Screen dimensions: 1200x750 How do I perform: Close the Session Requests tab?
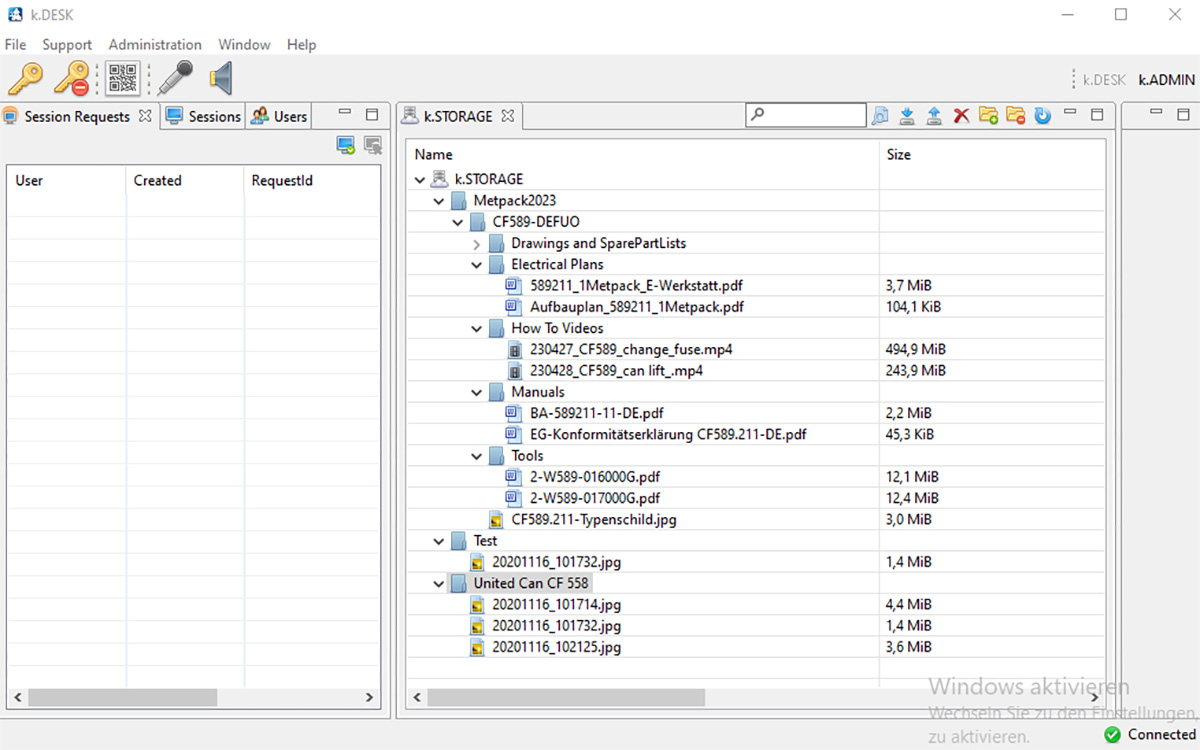(145, 116)
